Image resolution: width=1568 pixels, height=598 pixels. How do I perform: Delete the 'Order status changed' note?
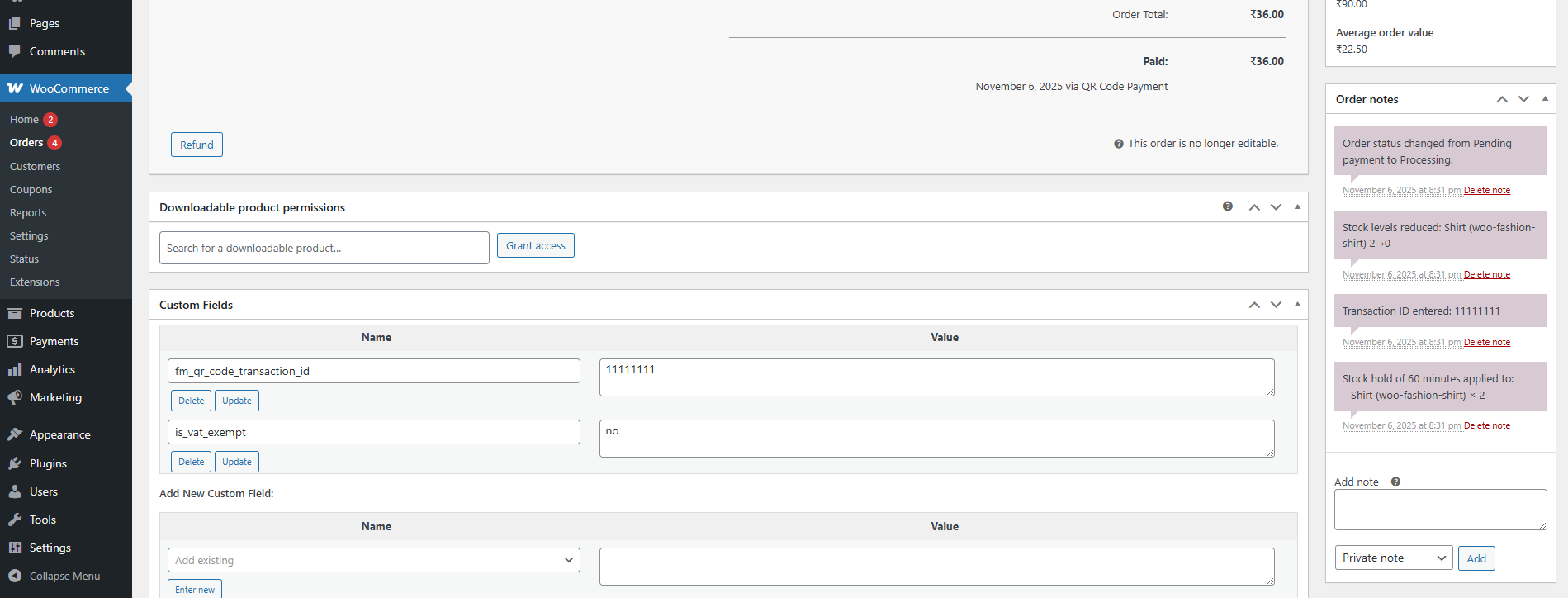pyautogui.click(x=1486, y=190)
